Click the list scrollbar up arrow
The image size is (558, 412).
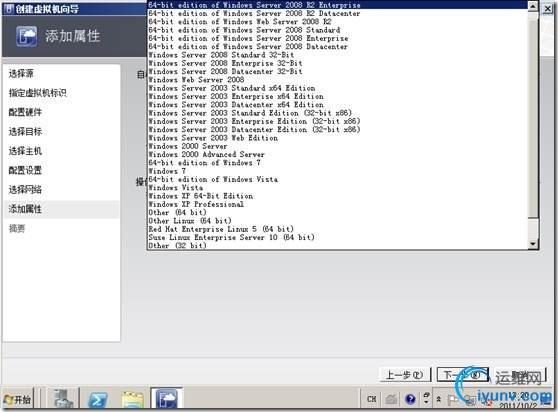pos(533,6)
